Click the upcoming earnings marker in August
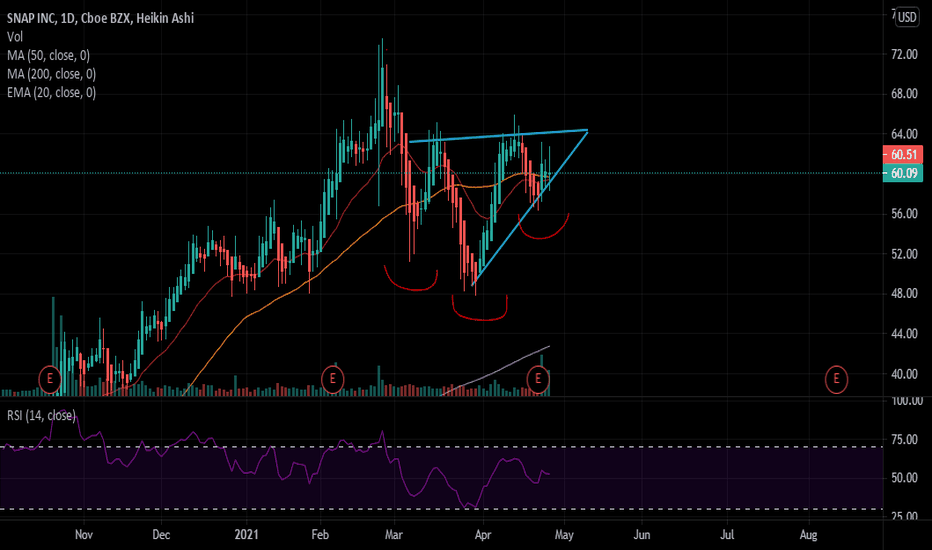 pos(836,379)
